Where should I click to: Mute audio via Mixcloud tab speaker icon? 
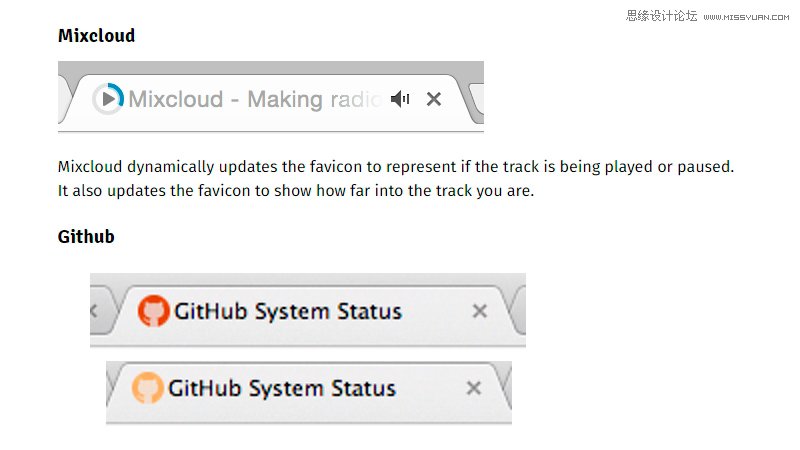(401, 98)
